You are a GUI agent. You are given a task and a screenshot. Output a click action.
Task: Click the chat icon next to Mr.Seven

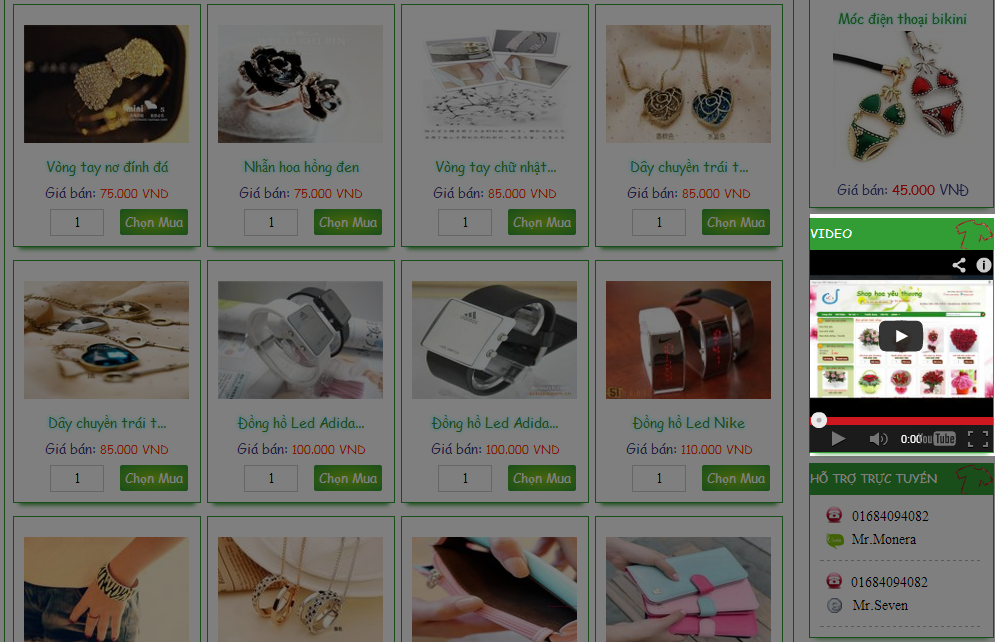(835, 605)
